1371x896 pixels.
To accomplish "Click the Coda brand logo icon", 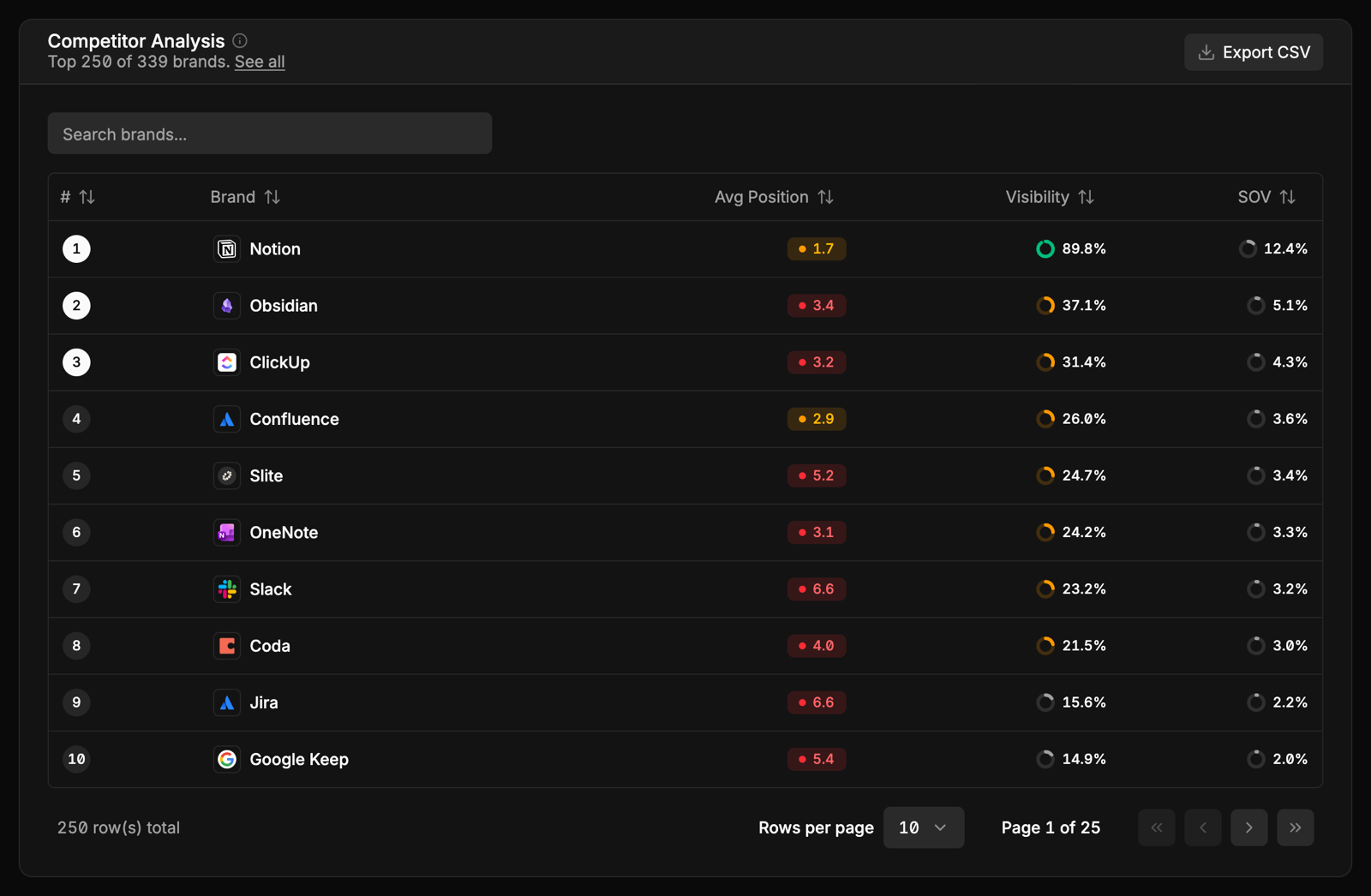I will [x=227, y=646].
